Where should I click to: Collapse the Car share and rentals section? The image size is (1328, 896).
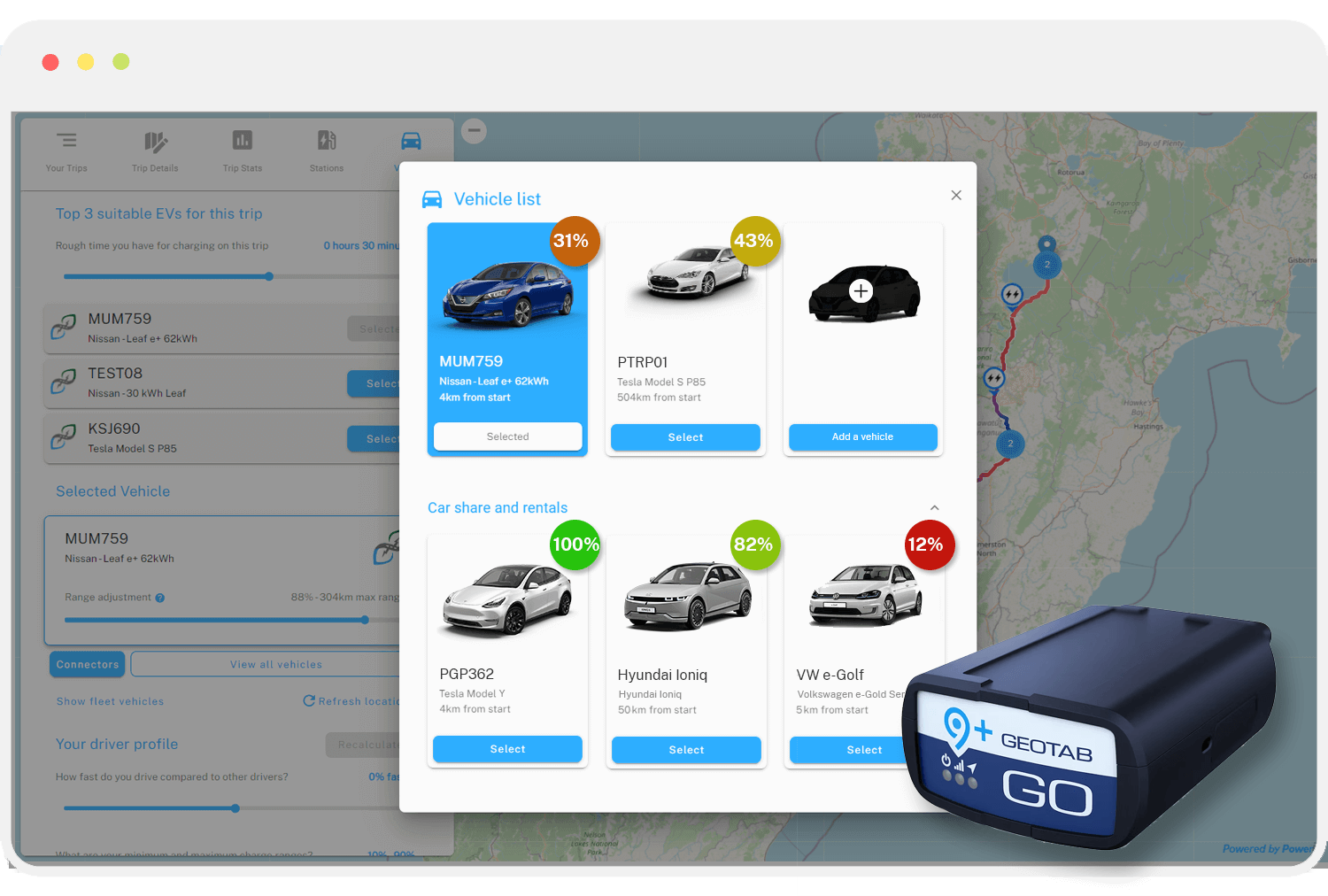coord(935,507)
